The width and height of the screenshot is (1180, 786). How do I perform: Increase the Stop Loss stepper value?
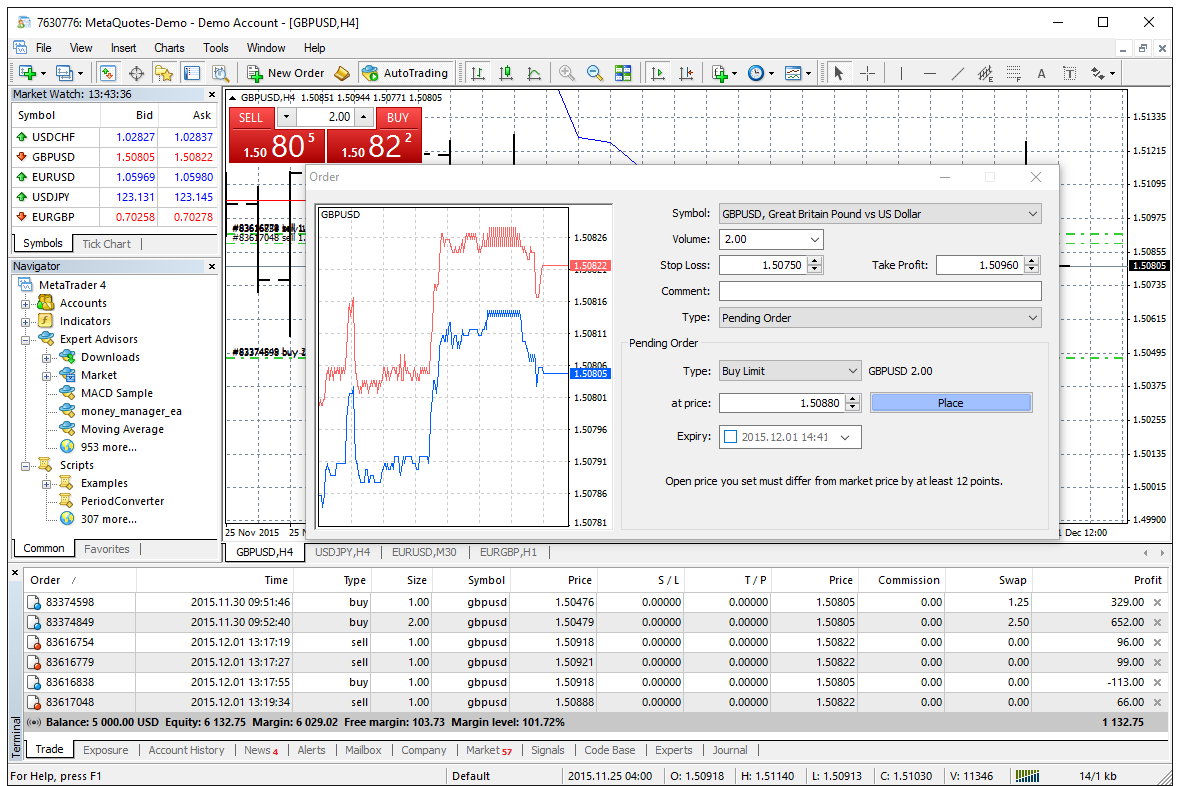coord(815,260)
